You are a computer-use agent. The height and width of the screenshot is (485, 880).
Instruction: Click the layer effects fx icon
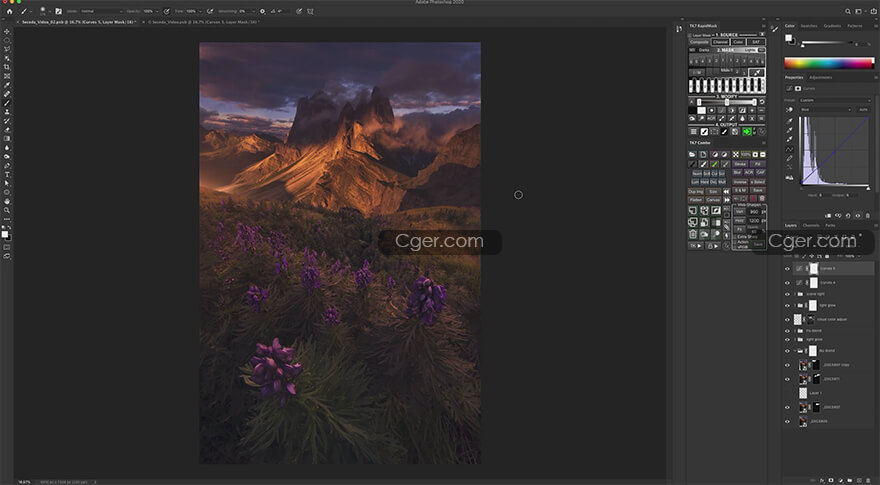pyautogui.click(x=822, y=481)
